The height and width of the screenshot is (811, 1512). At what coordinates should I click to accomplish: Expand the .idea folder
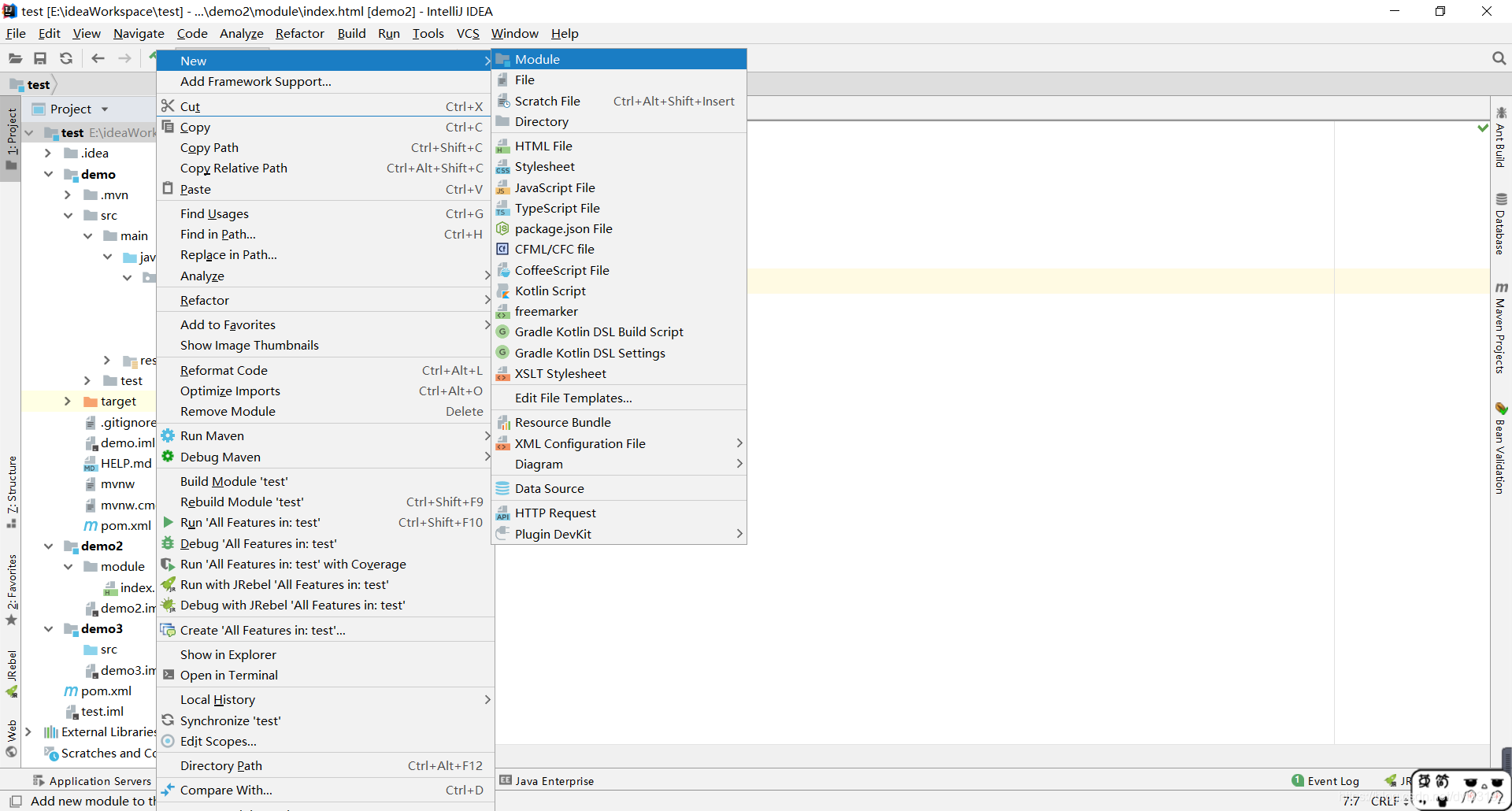click(48, 154)
